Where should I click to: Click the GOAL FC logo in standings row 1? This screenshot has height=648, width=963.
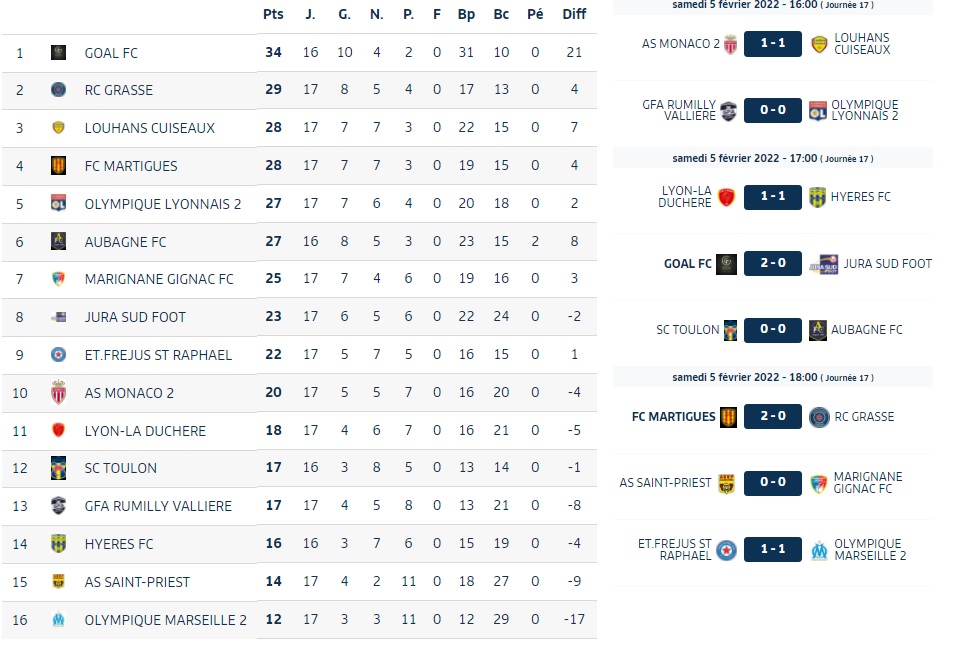(x=58, y=52)
